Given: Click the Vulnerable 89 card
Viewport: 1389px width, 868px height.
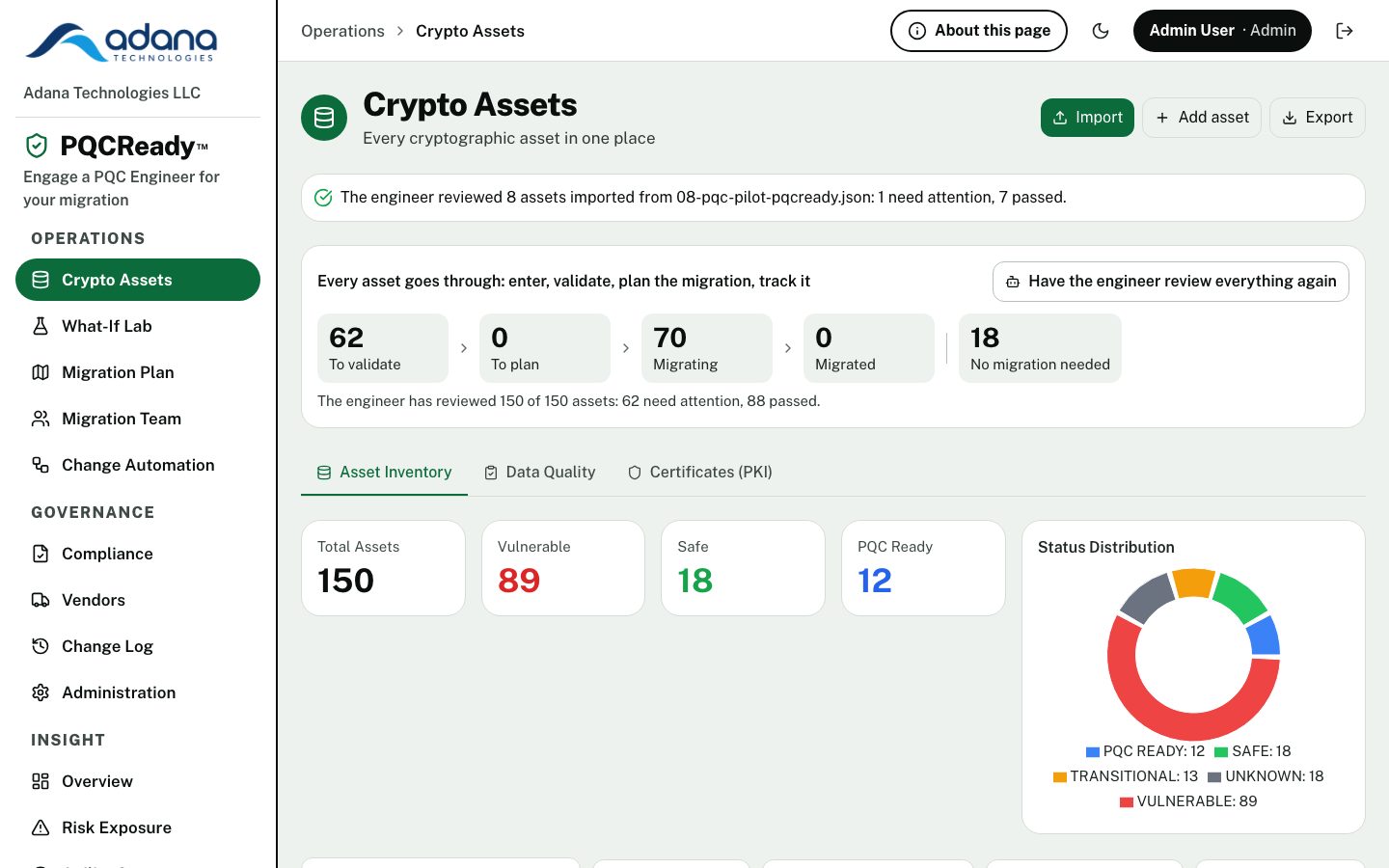Looking at the screenshot, I should [x=563, y=568].
